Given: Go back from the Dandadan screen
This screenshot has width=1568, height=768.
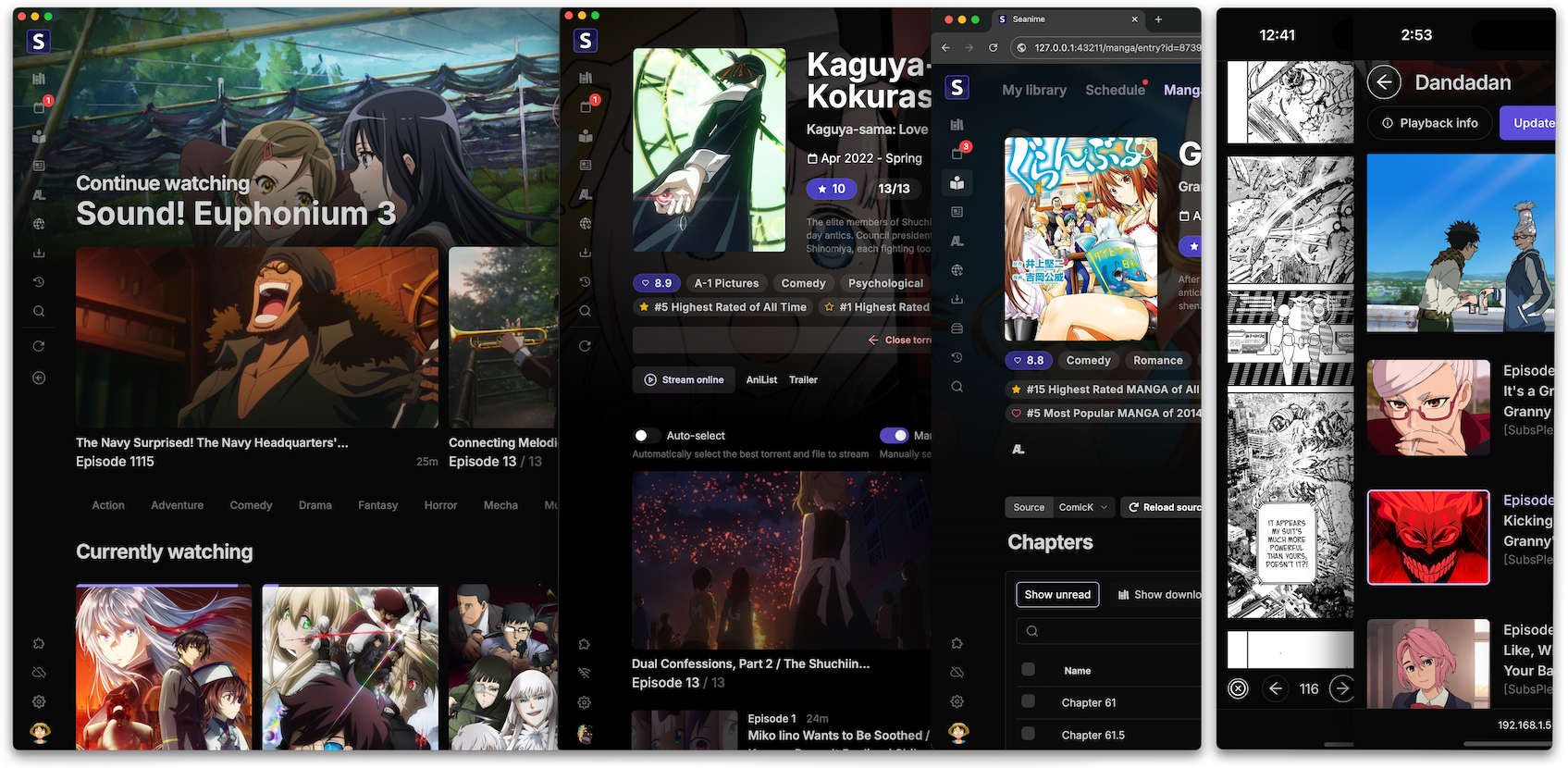Looking at the screenshot, I should click(x=1384, y=82).
